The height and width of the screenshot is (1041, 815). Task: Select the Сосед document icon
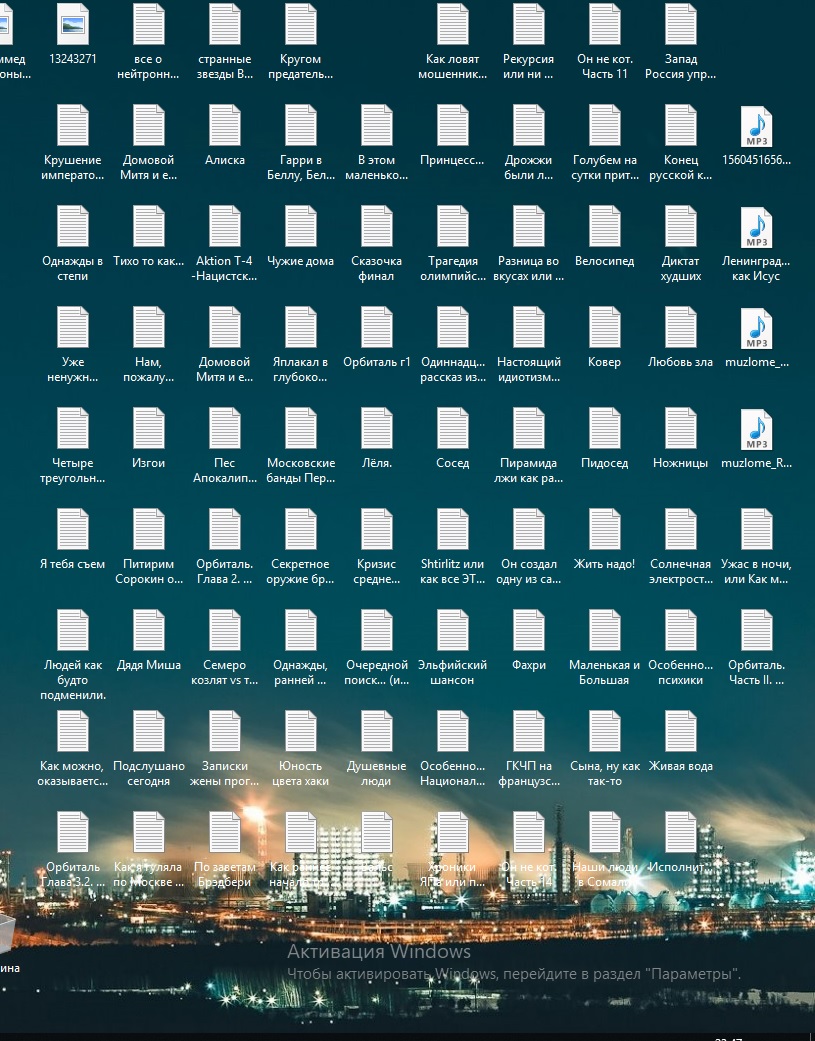pos(453,430)
